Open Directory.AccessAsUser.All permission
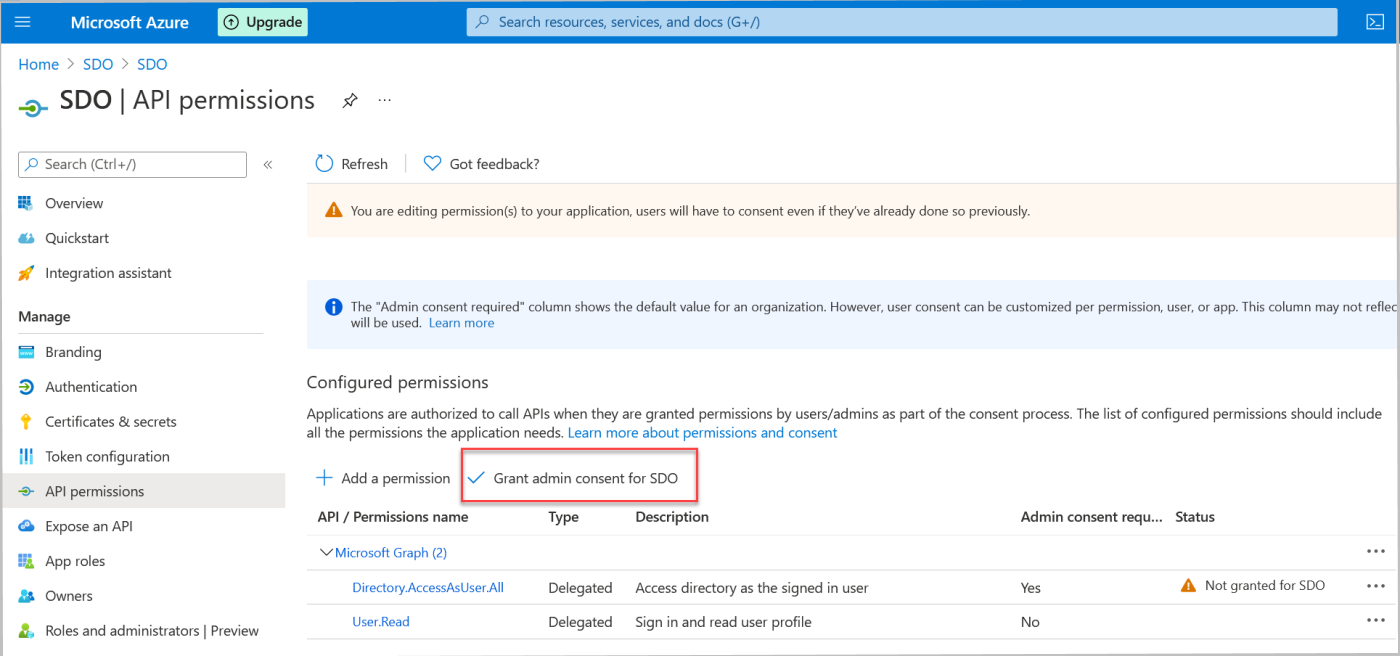This screenshot has width=1400, height=656. click(428, 587)
